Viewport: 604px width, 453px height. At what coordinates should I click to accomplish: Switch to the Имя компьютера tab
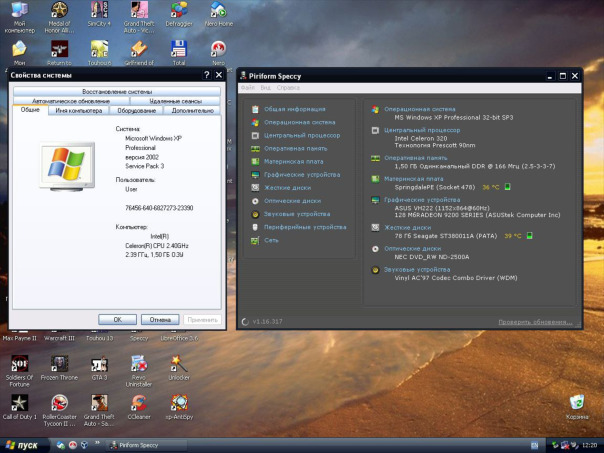click(79, 111)
